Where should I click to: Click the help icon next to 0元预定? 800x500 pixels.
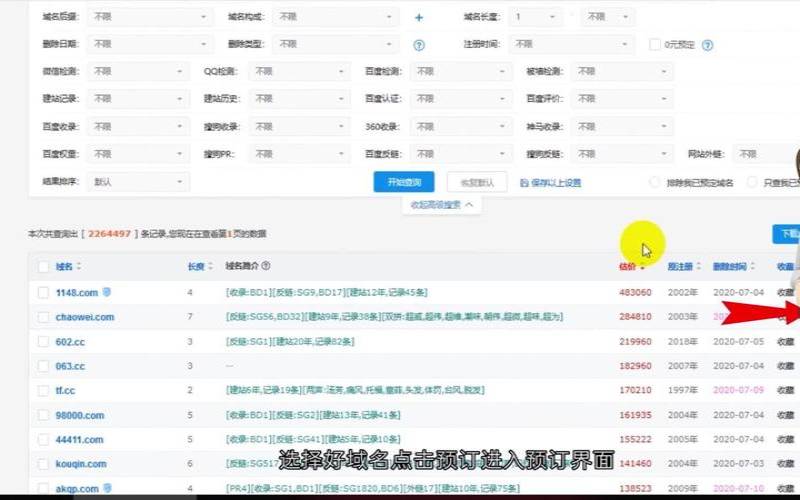point(707,45)
